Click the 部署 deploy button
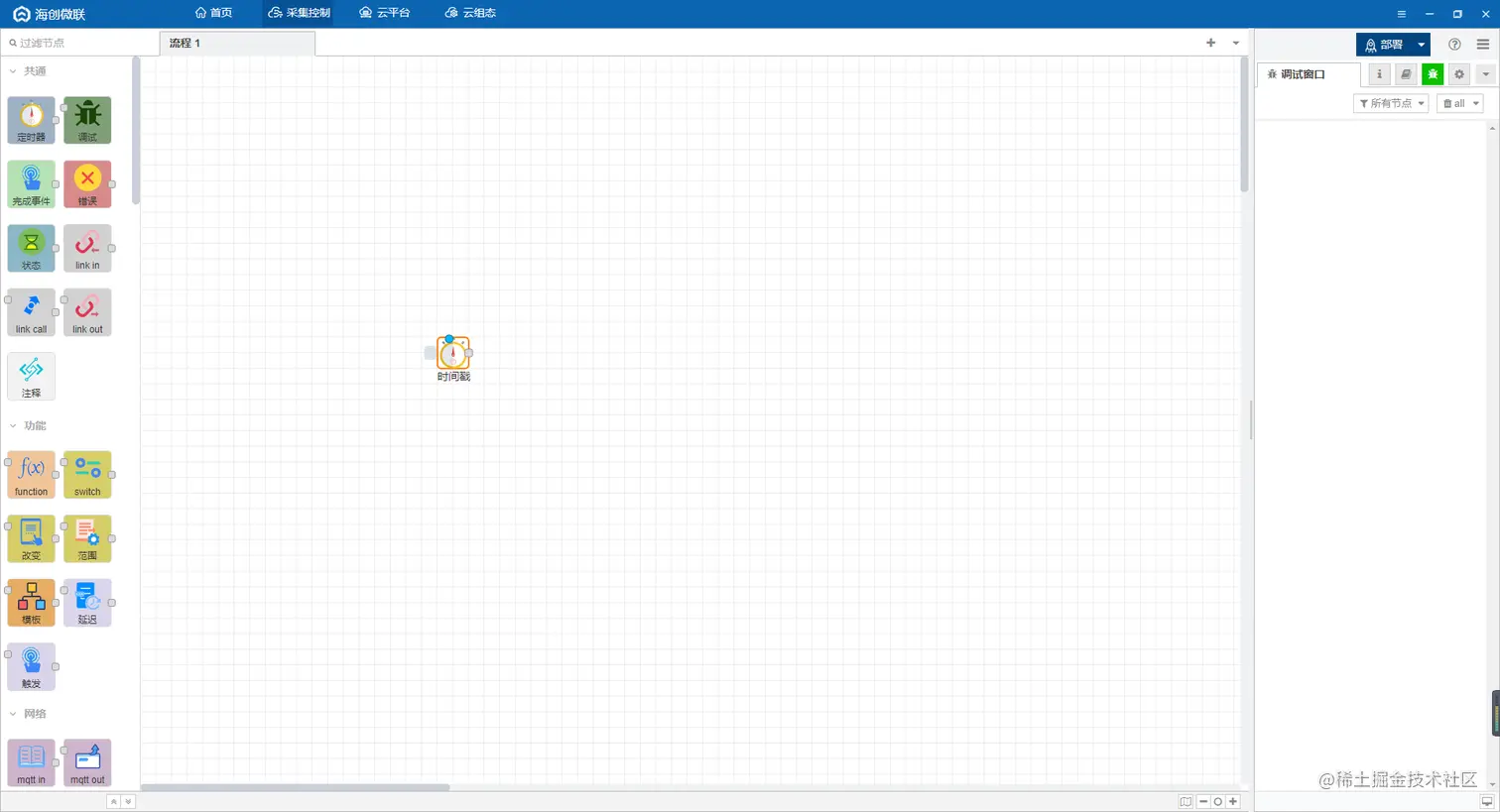 pos(1384,45)
